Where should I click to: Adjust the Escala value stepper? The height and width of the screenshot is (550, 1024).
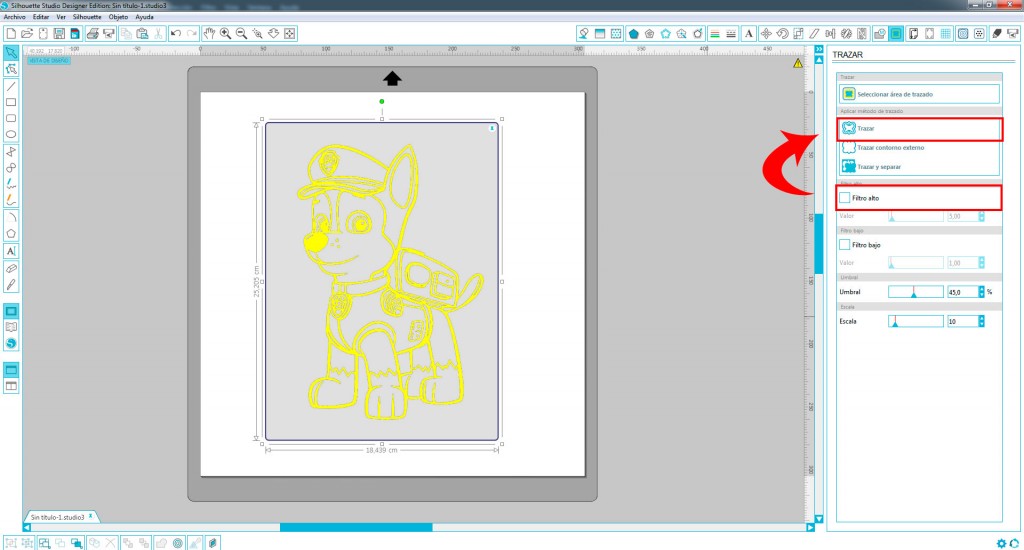click(x=981, y=321)
